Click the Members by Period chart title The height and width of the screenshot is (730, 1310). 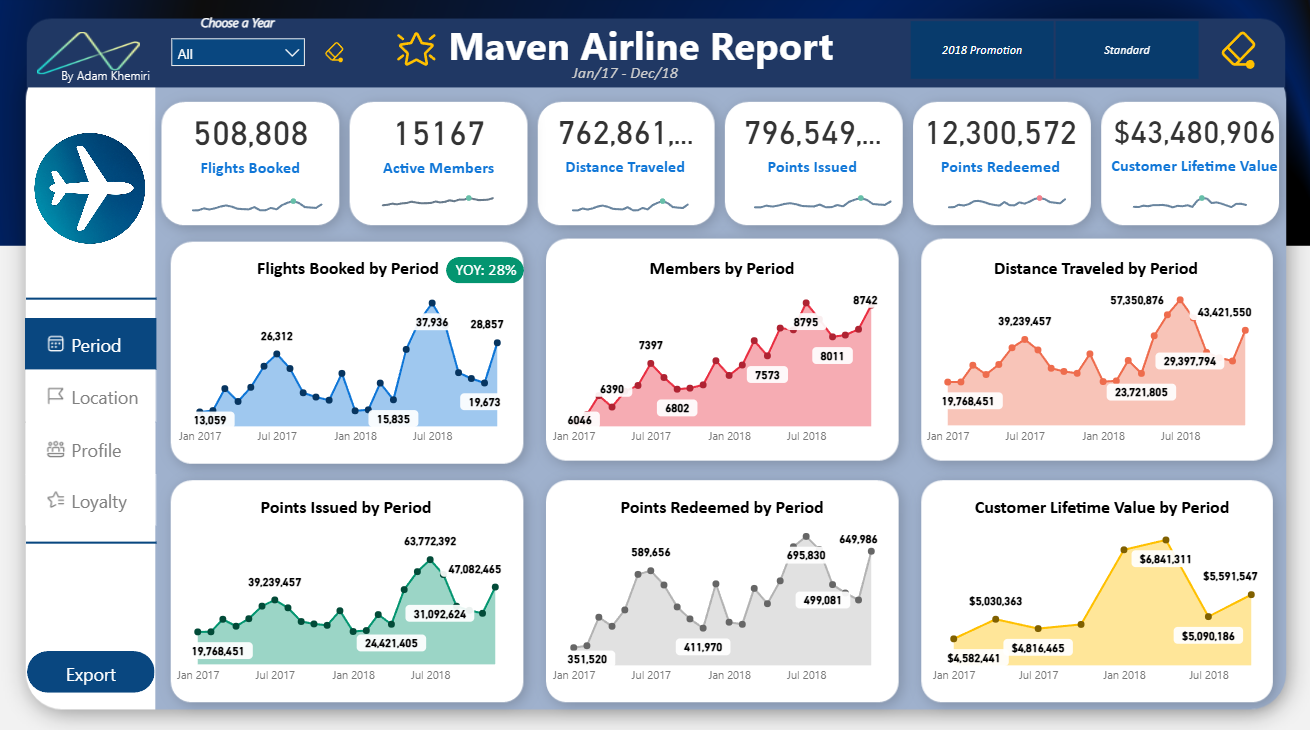click(x=722, y=268)
